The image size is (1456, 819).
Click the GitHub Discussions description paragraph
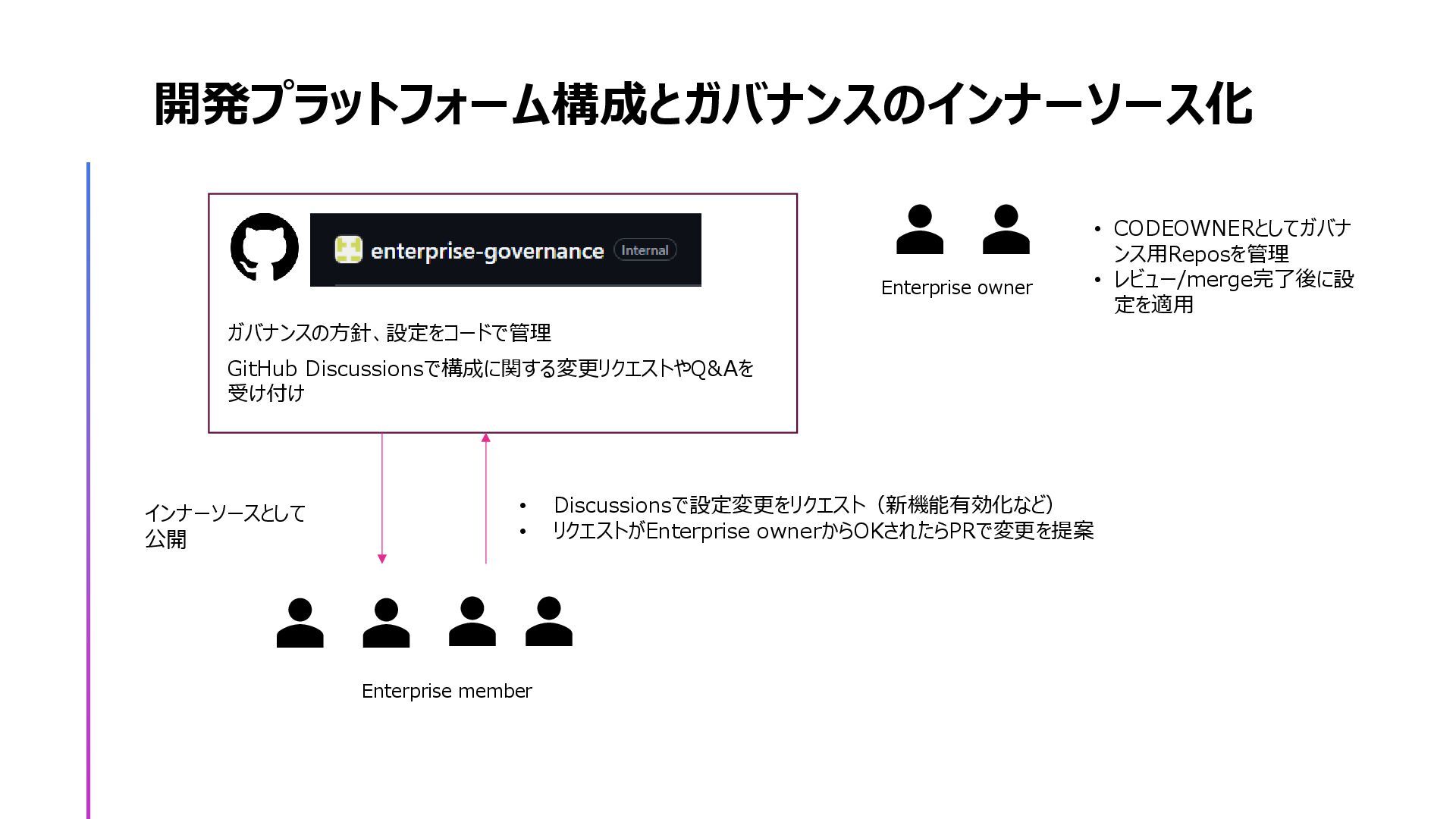[x=491, y=381]
